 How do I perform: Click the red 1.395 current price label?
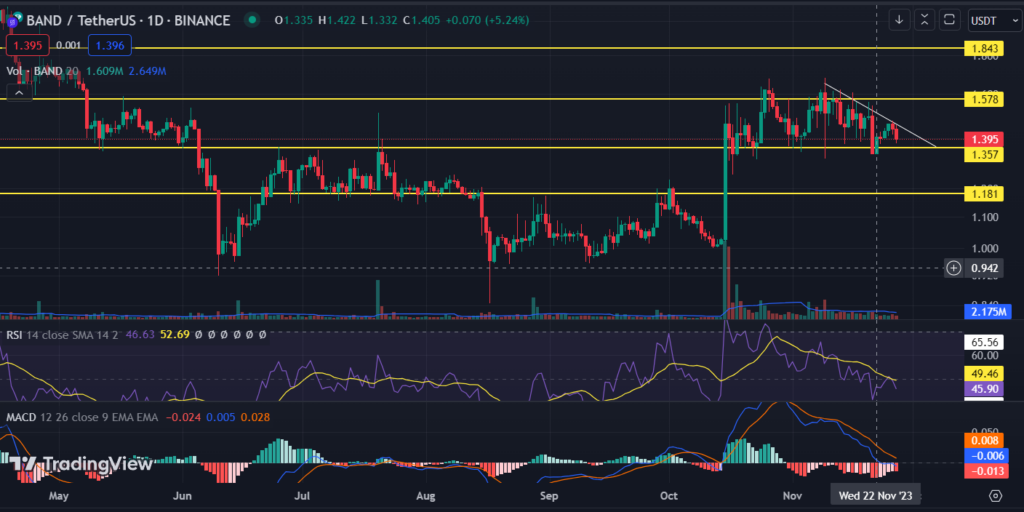[982, 139]
